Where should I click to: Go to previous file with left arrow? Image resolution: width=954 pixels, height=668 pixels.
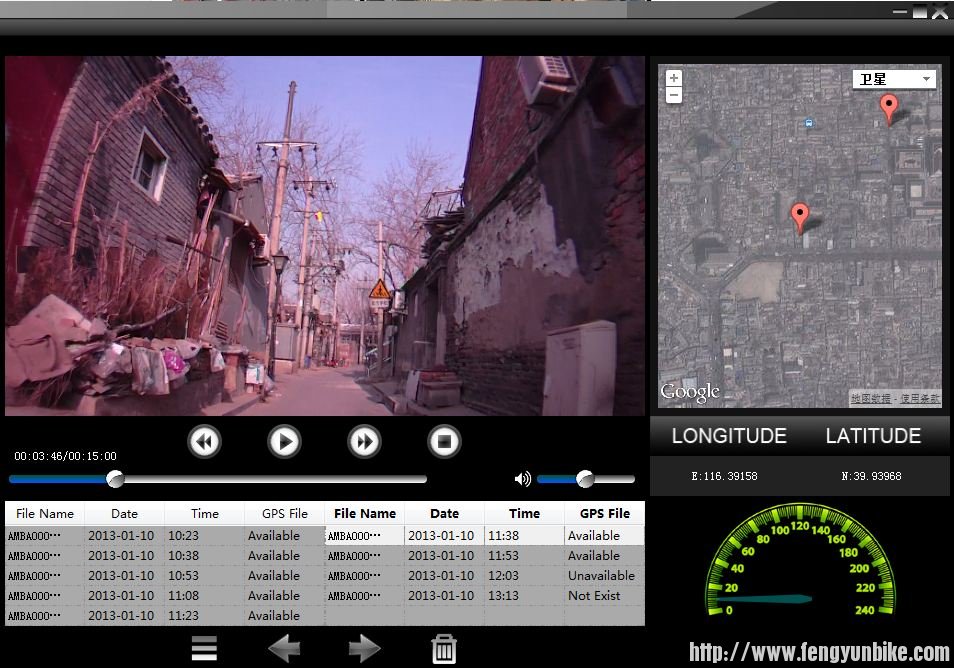coord(284,648)
